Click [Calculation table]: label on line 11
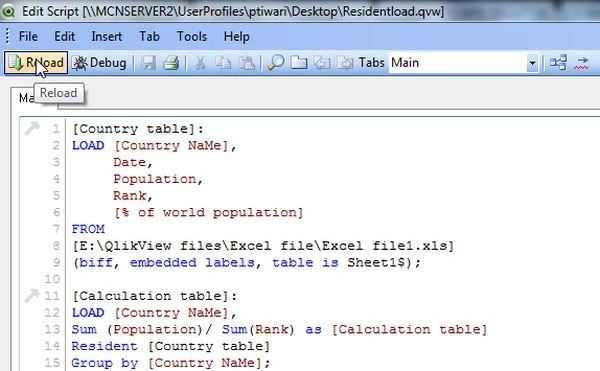Screen dimensions: 600x371 point(155,296)
